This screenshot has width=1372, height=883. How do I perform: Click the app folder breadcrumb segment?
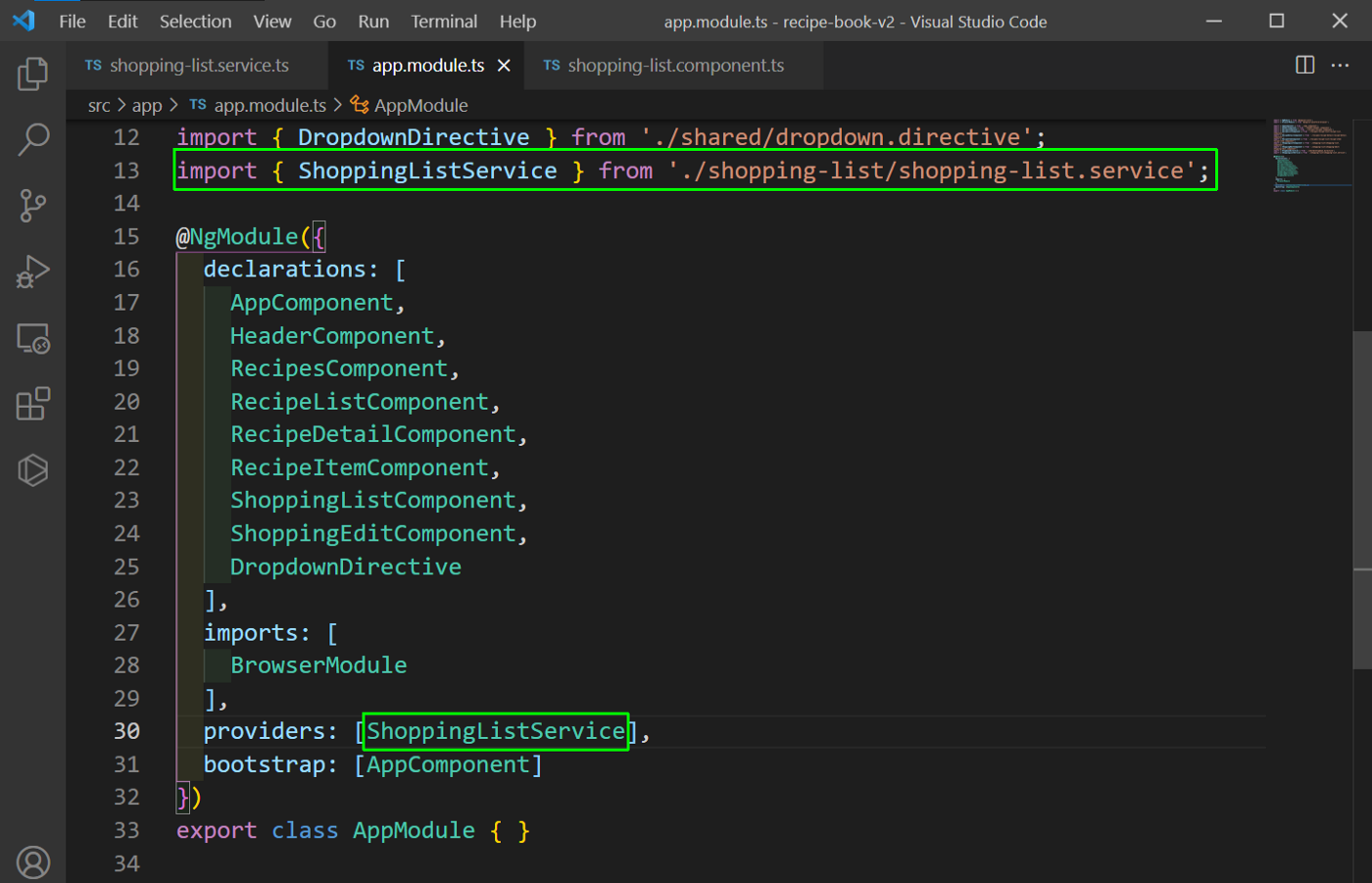[147, 105]
